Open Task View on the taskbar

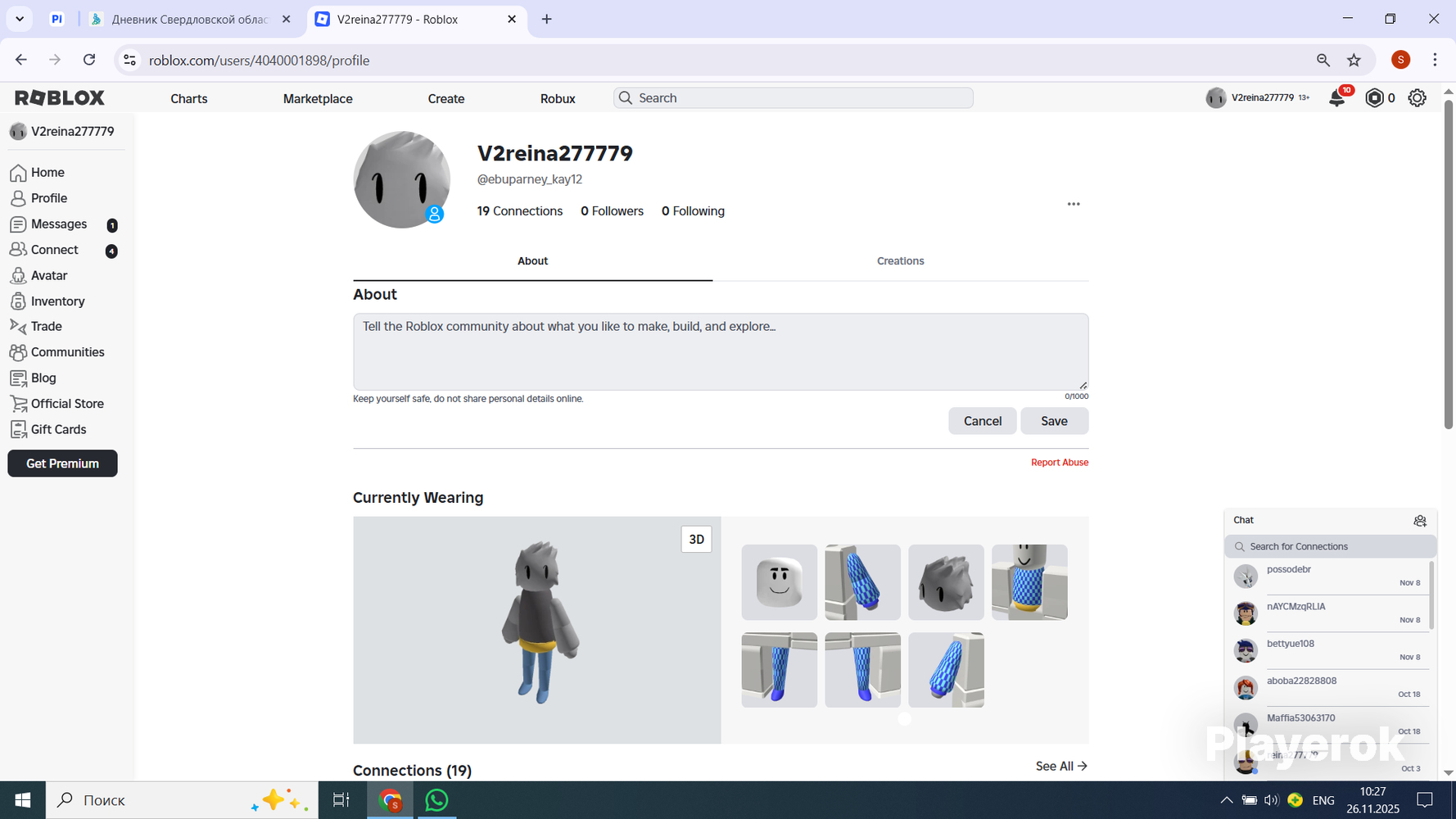[x=341, y=800]
